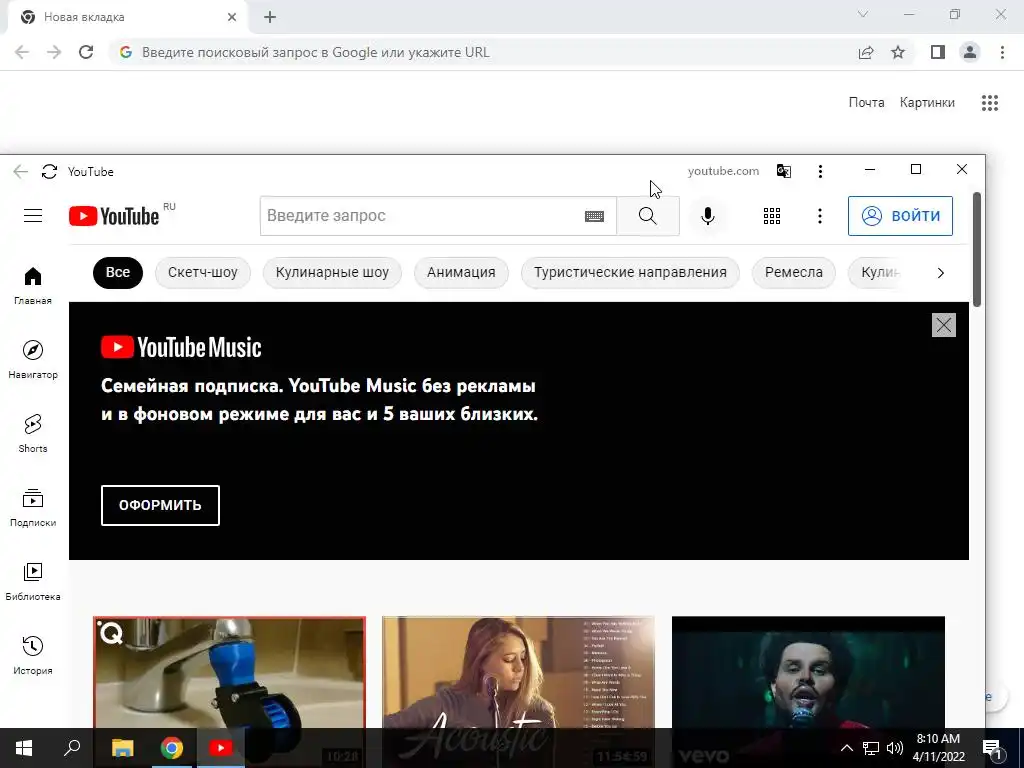Open the YouTube app window three-dot menu
The width and height of the screenshot is (1024, 768).
(x=820, y=171)
